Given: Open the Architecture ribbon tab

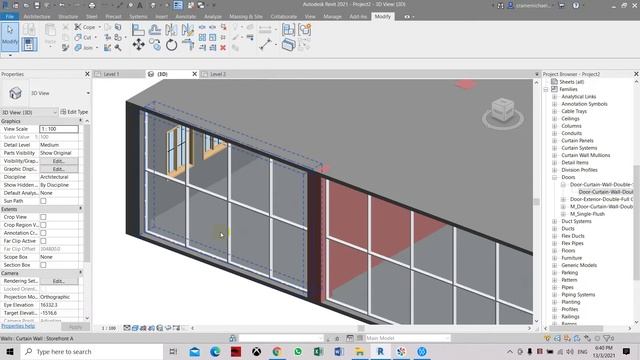Looking at the screenshot, I should (37, 17).
